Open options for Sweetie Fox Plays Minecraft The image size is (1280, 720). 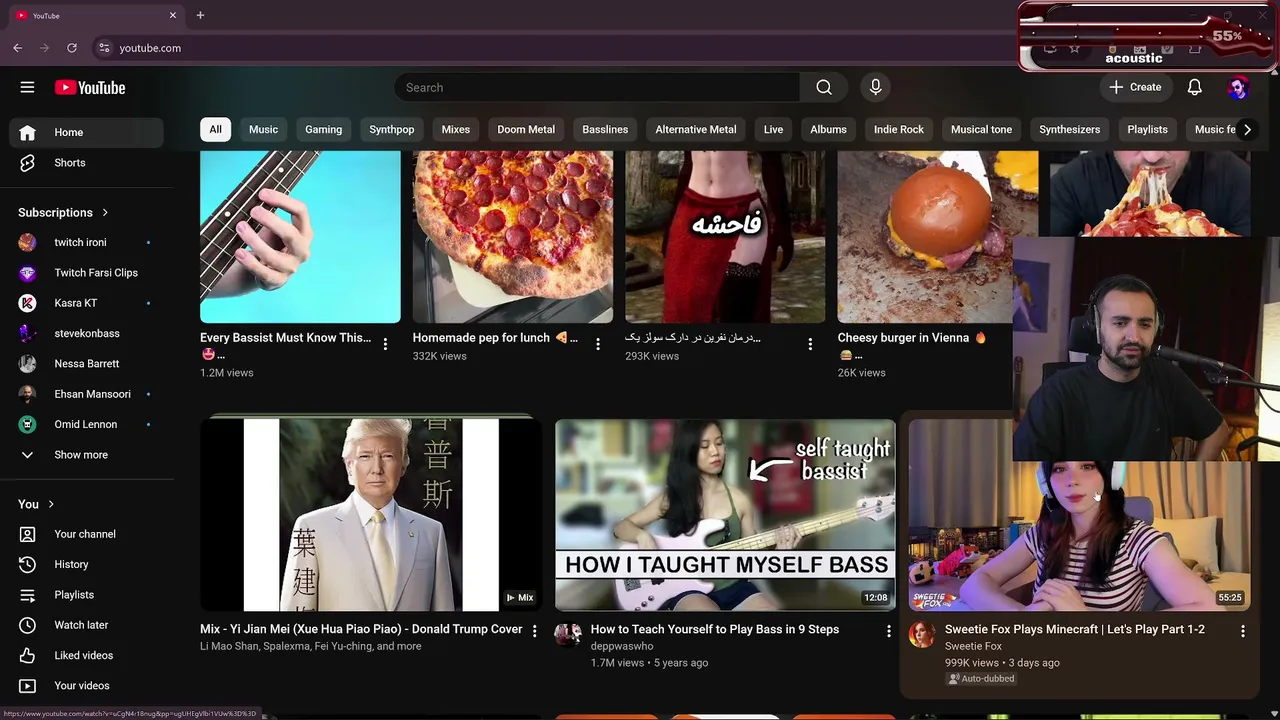[1243, 631]
